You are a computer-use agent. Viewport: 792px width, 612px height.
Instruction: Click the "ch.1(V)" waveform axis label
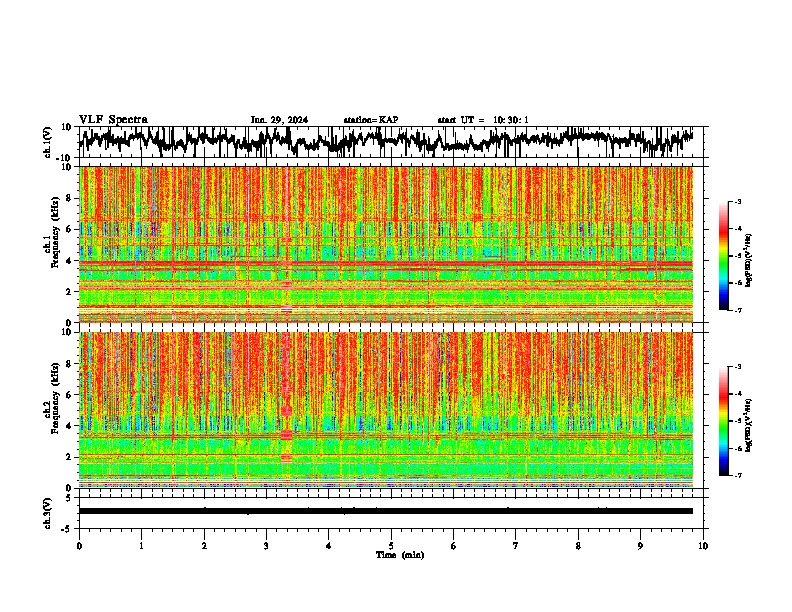point(48,142)
